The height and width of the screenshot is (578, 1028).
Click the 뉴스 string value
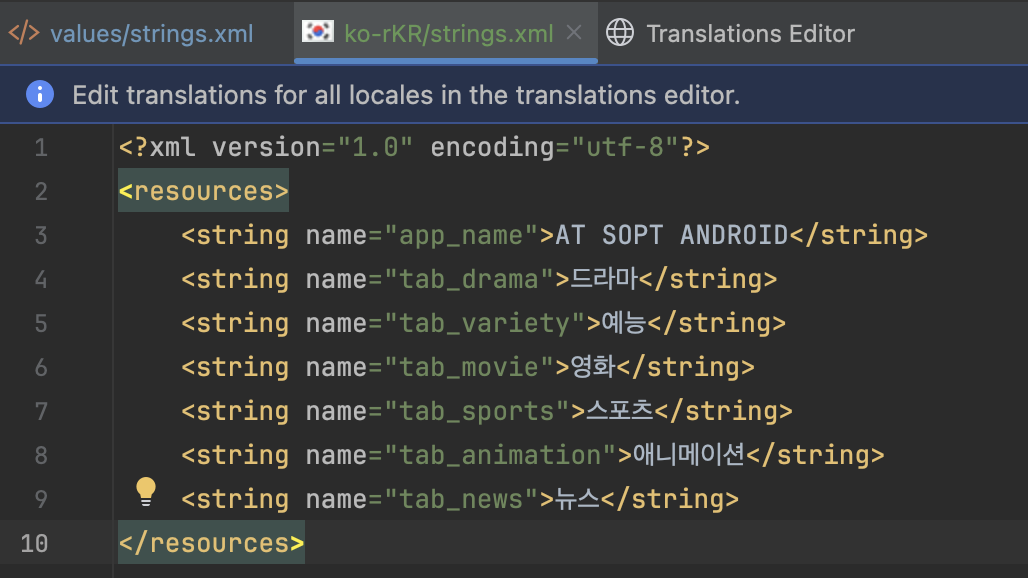pos(577,499)
